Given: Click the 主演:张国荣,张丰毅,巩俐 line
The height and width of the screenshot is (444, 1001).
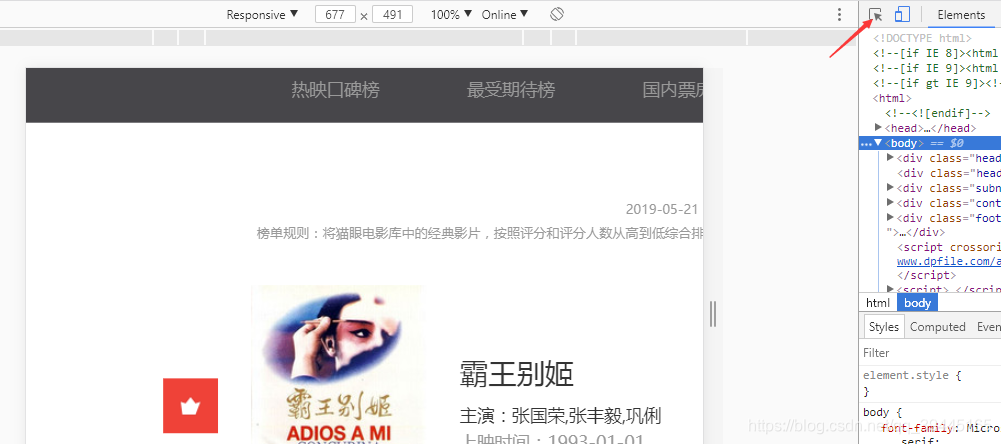Looking at the screenshot, I should pyautogui.click(x=560, y=417).
